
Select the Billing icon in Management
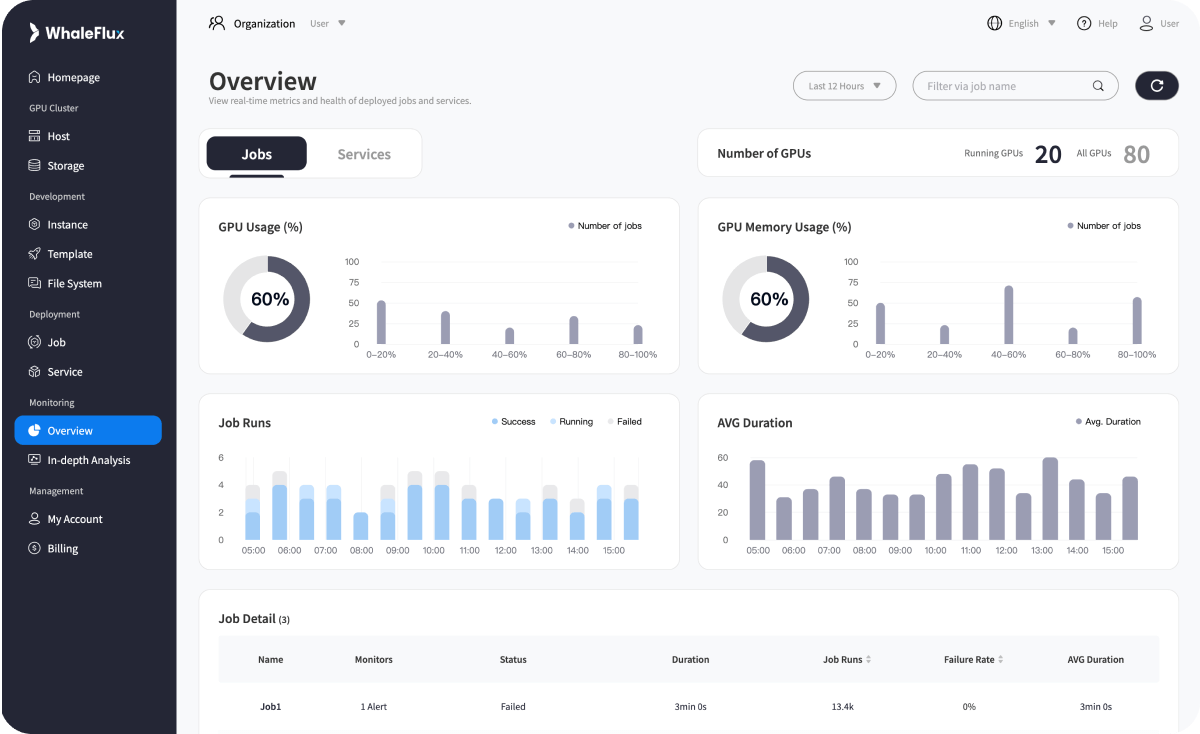click(x=33, y=548)
